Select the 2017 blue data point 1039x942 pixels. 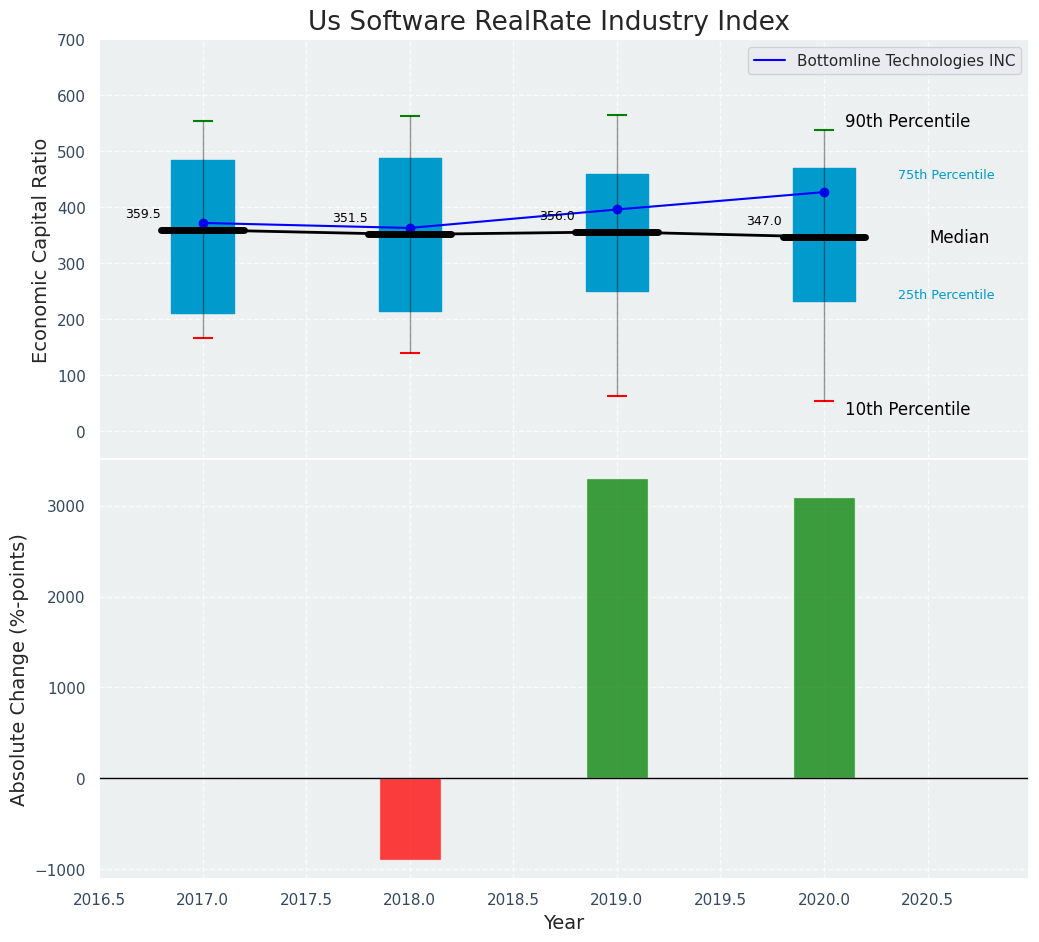203,223
